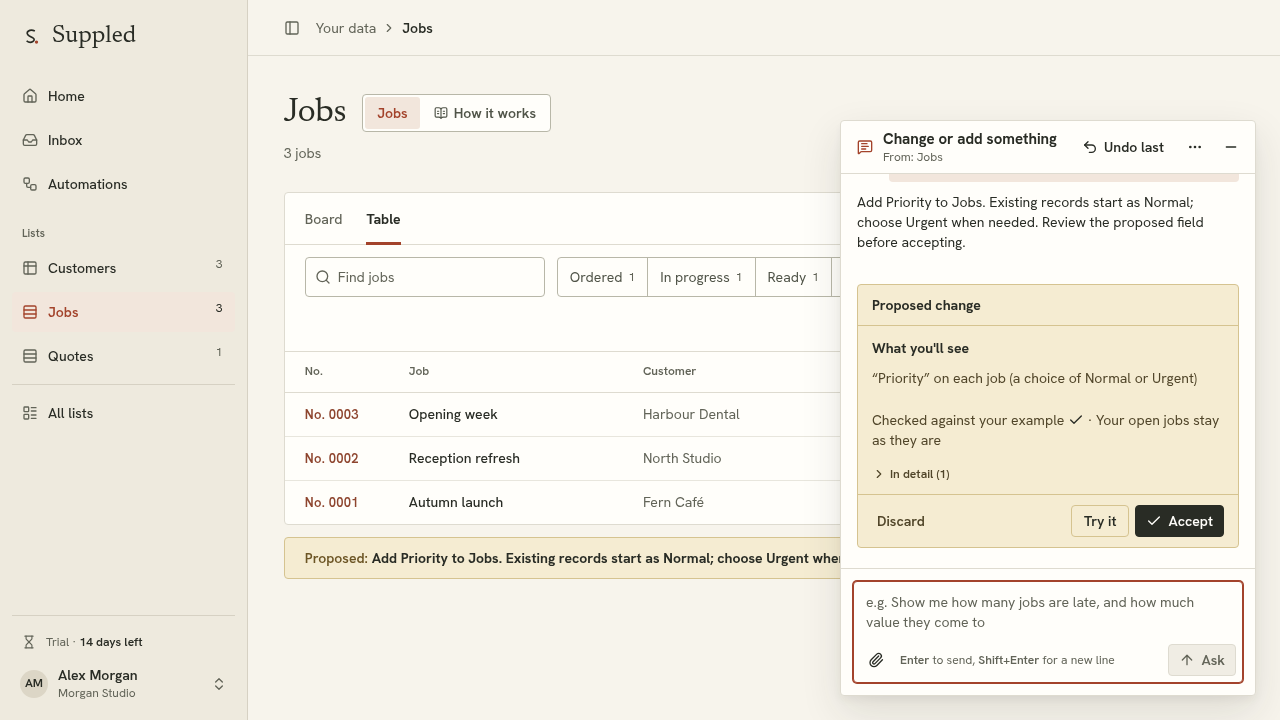Viewport: 1280px width, 720px height.
Task: Accept the proposed change
Action: pos(1179,521)
